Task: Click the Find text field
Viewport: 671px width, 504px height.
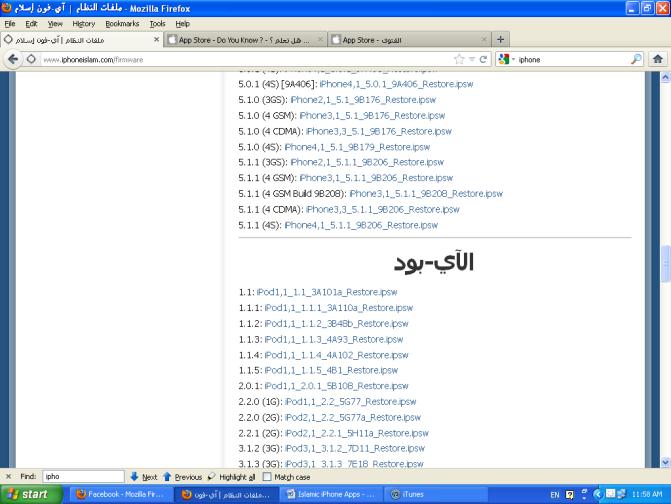Action: pos(83,476)
